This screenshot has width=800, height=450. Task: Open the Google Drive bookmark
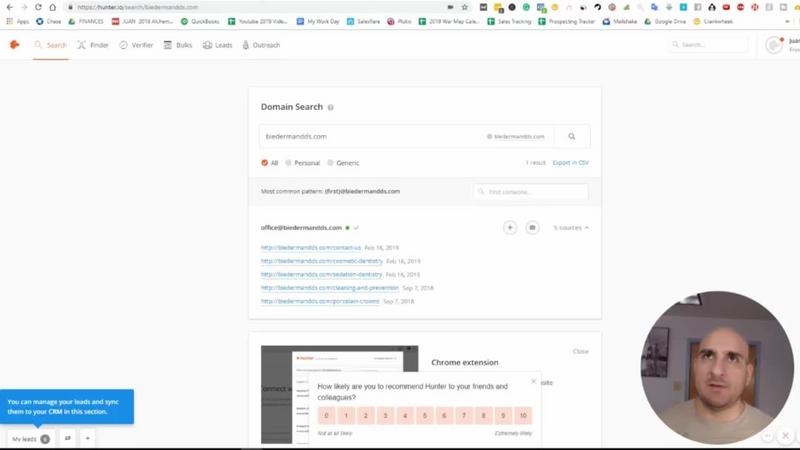coord(665,21)
